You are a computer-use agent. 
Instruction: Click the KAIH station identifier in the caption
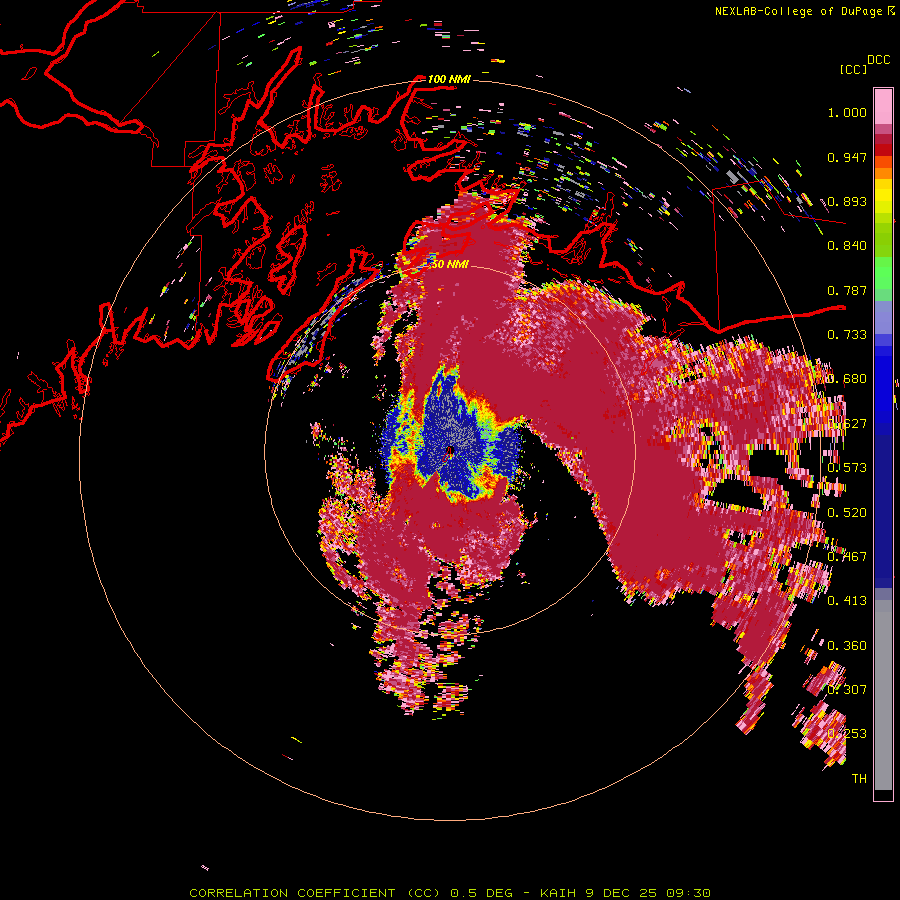pos(560,893)
